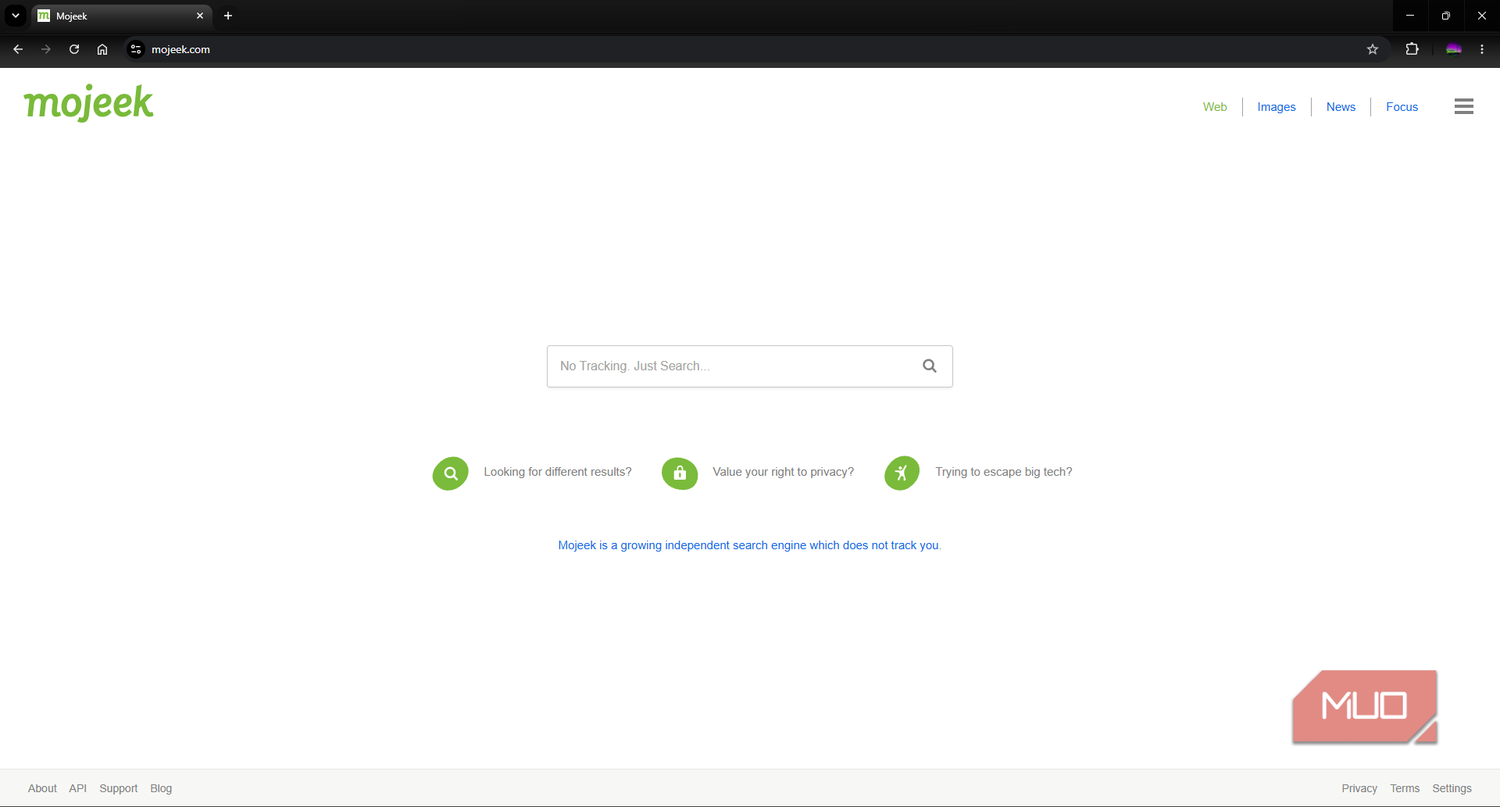
Task: Open 'Trying to escape big tech?' link
Action: (x=1004, y=472)
